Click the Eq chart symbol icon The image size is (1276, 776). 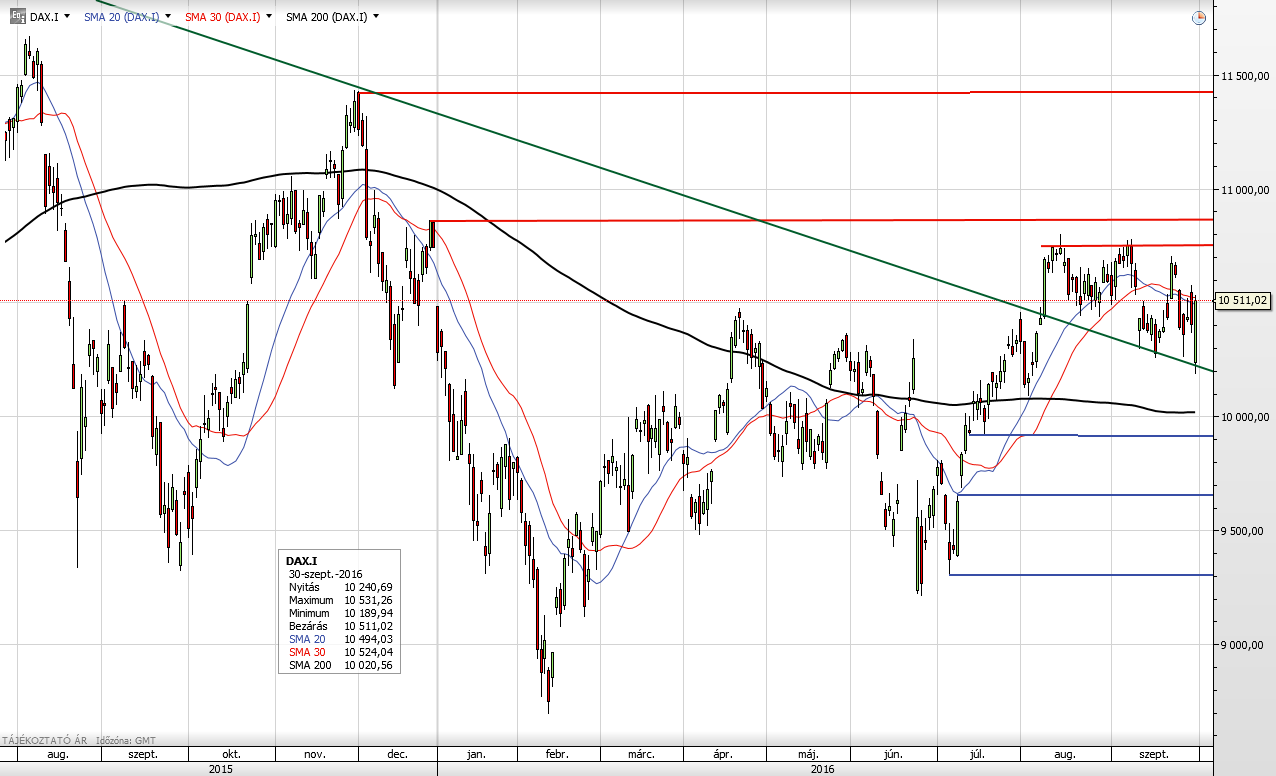coord(17,16)
